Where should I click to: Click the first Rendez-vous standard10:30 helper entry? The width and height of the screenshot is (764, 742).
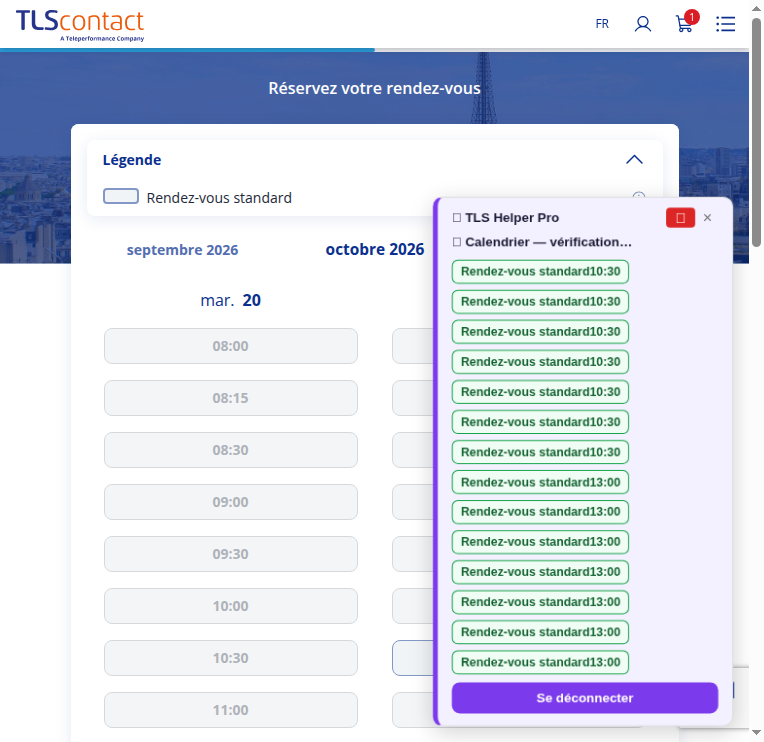pyautogui.click(x=540, y=271)
